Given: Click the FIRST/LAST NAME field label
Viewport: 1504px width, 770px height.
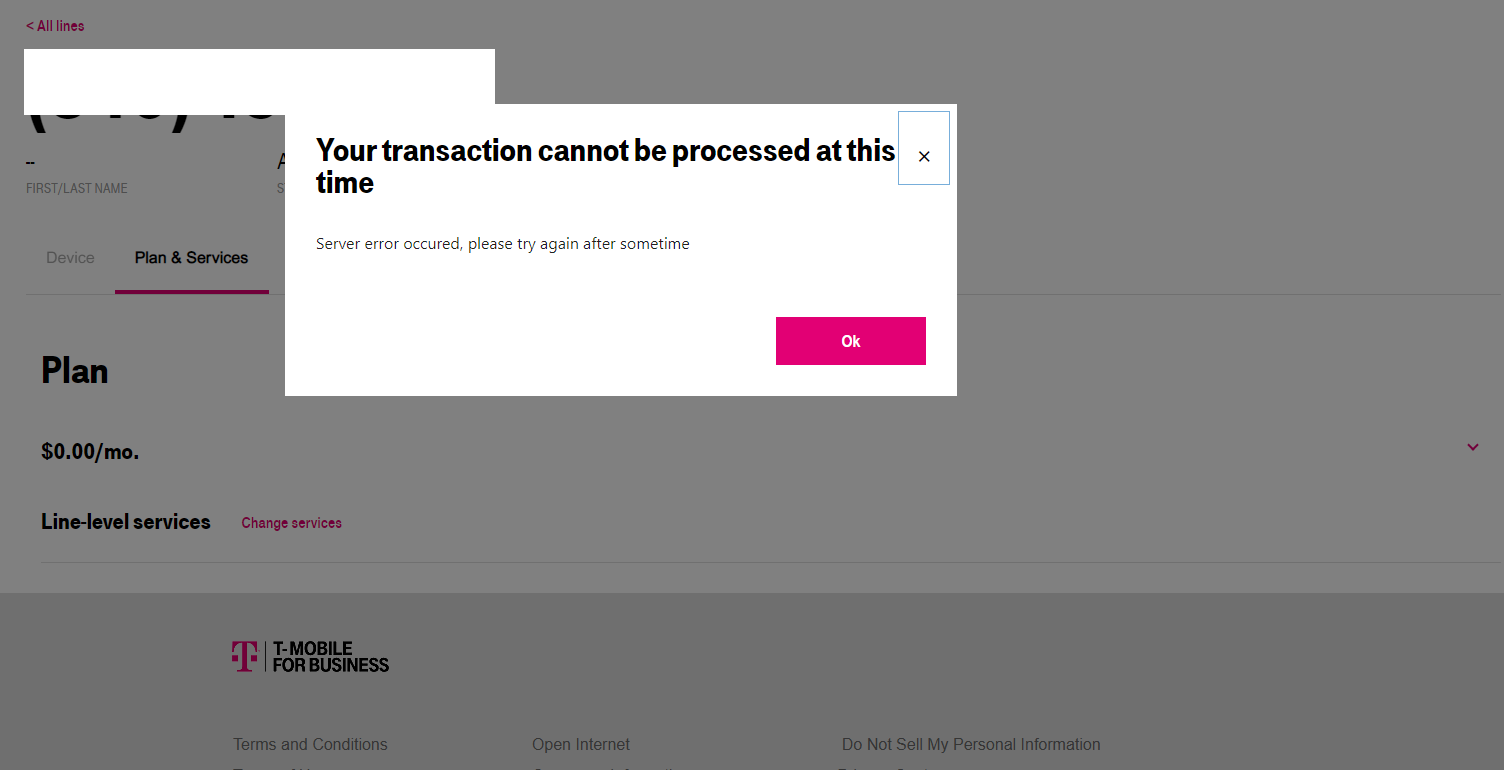Looking at the screenshot, I should (76, 188).
